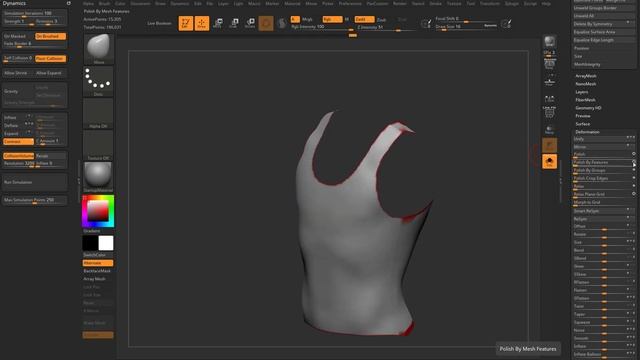Click the orange Solo mode icon
The image size is (640, 360).
click(549, 162)
